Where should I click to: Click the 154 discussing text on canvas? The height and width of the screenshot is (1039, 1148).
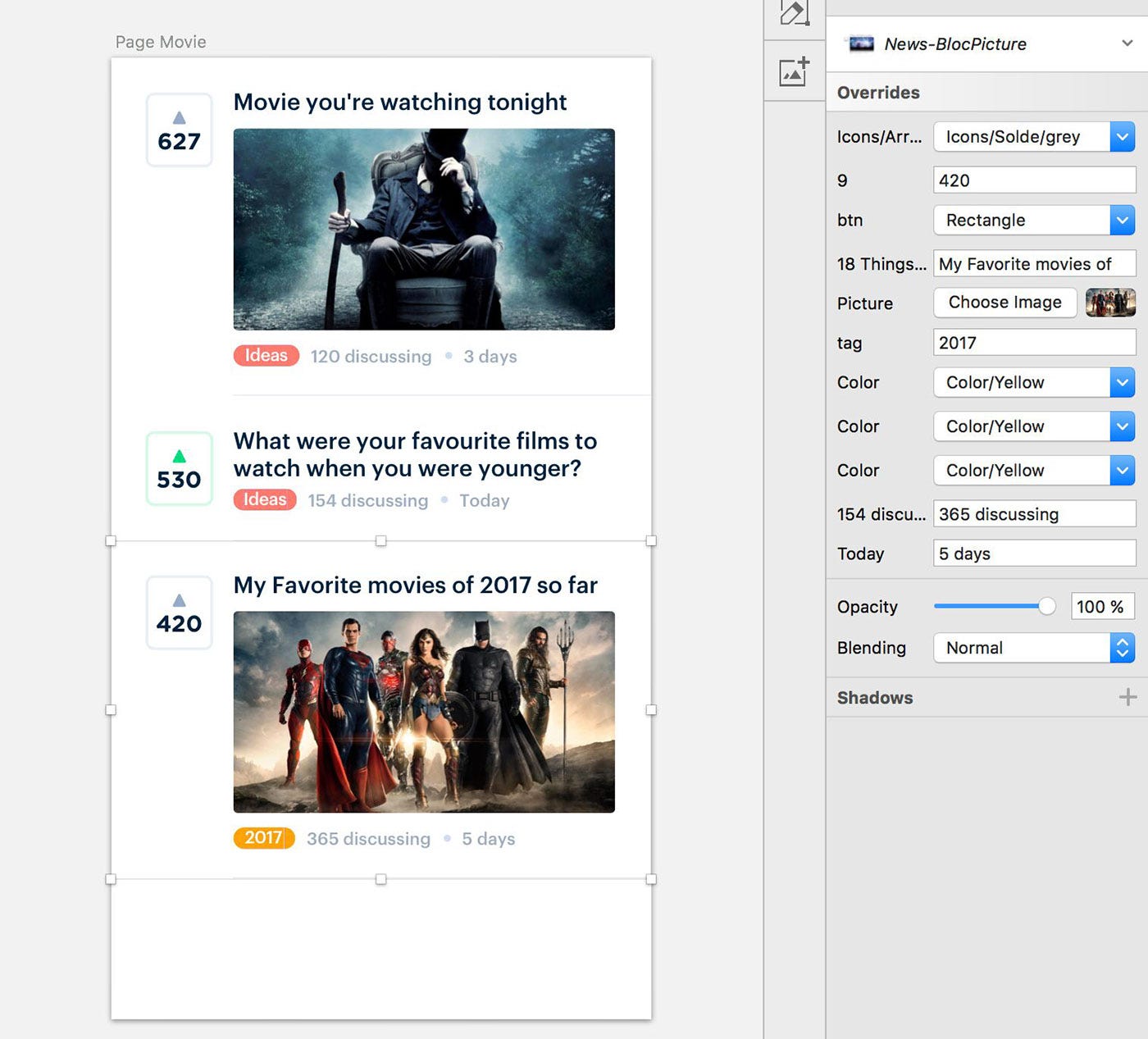[368, 500]
